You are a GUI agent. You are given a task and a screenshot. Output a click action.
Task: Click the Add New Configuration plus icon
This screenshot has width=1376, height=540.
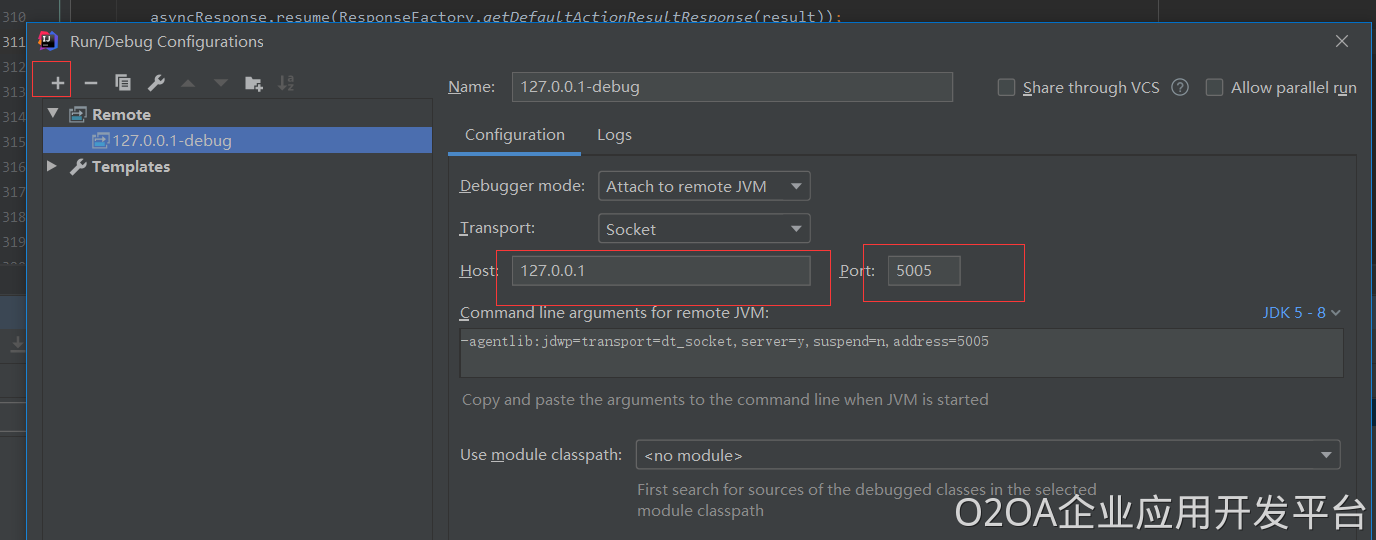(58, 83)
